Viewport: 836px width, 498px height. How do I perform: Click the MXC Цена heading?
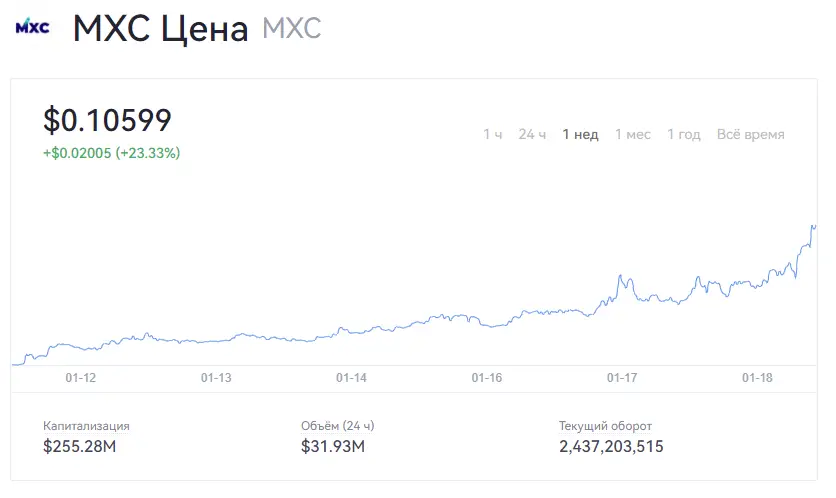(x=160, y=29)
